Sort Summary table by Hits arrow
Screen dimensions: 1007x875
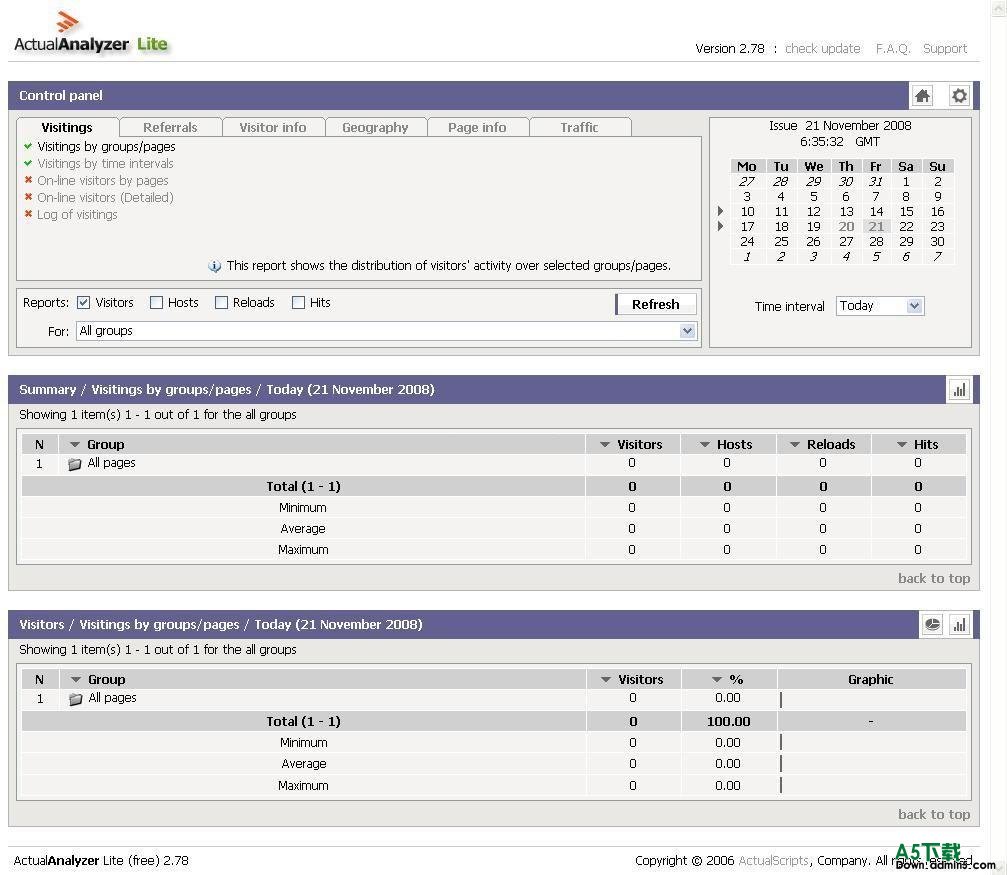pos(902,445)
